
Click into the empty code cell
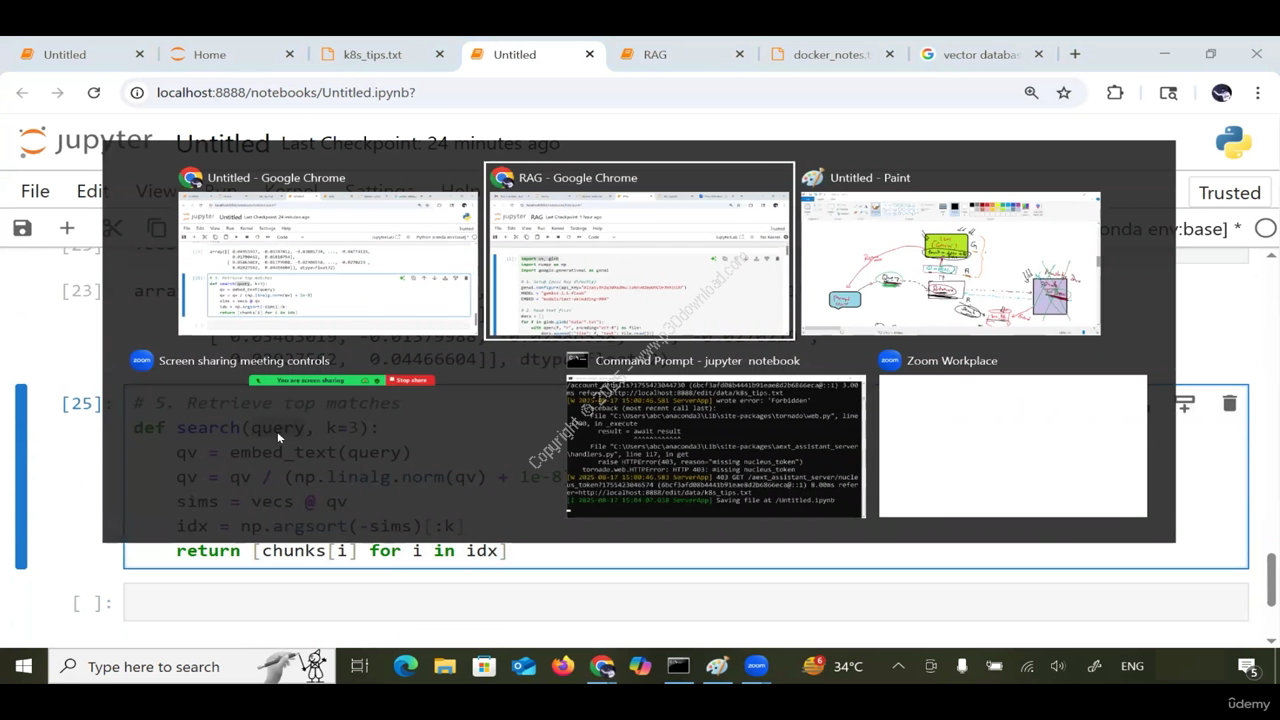[x=686, y=603]
